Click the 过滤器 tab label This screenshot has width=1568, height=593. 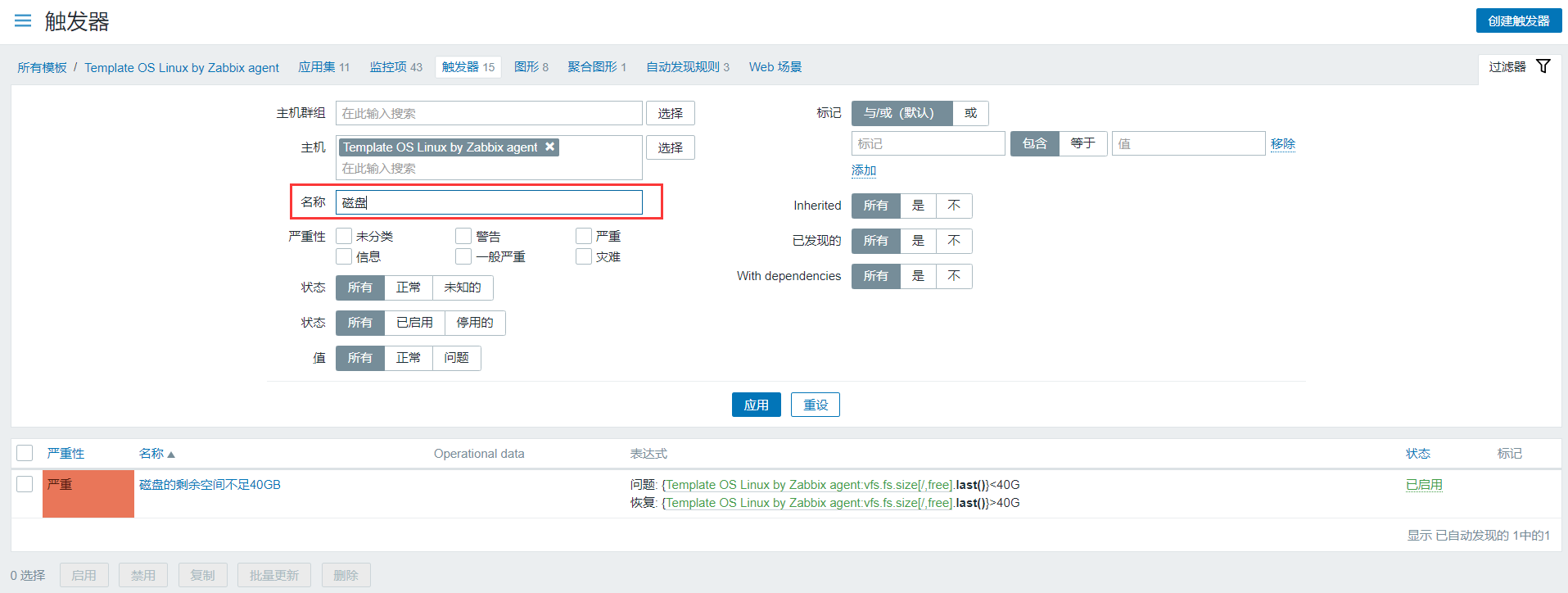[1507, 67]
